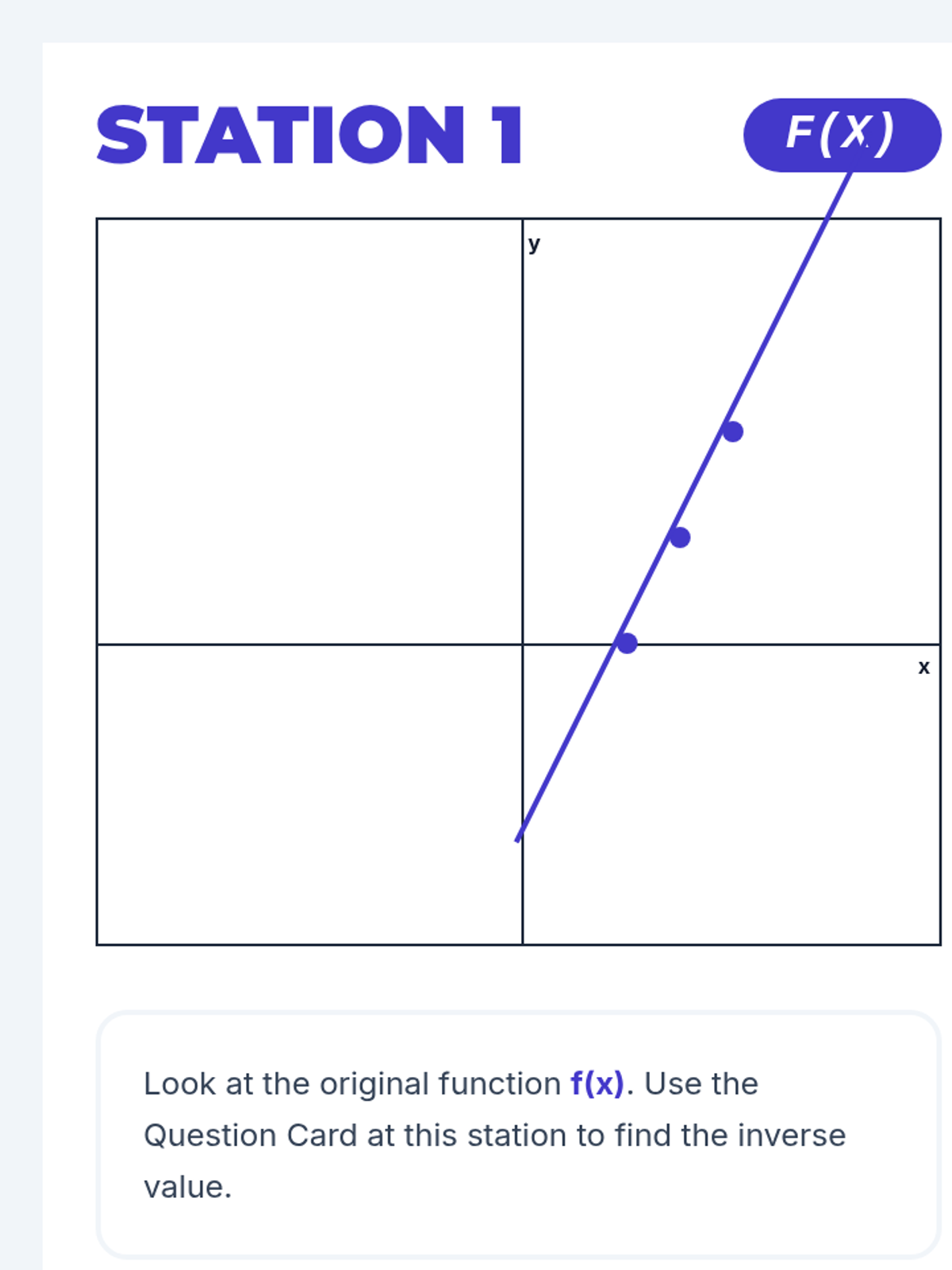Screen dimensions: 952x1270
Task: Click the bold f(x) text in instructions
Action: tap(597, 1083)
